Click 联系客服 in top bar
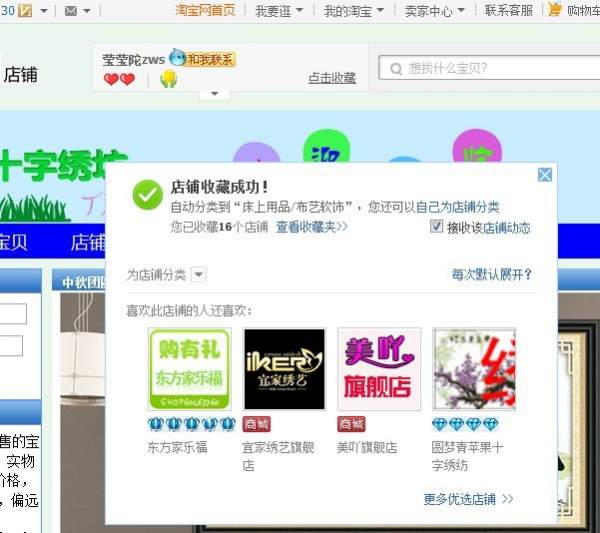 [x=509, y=10]
